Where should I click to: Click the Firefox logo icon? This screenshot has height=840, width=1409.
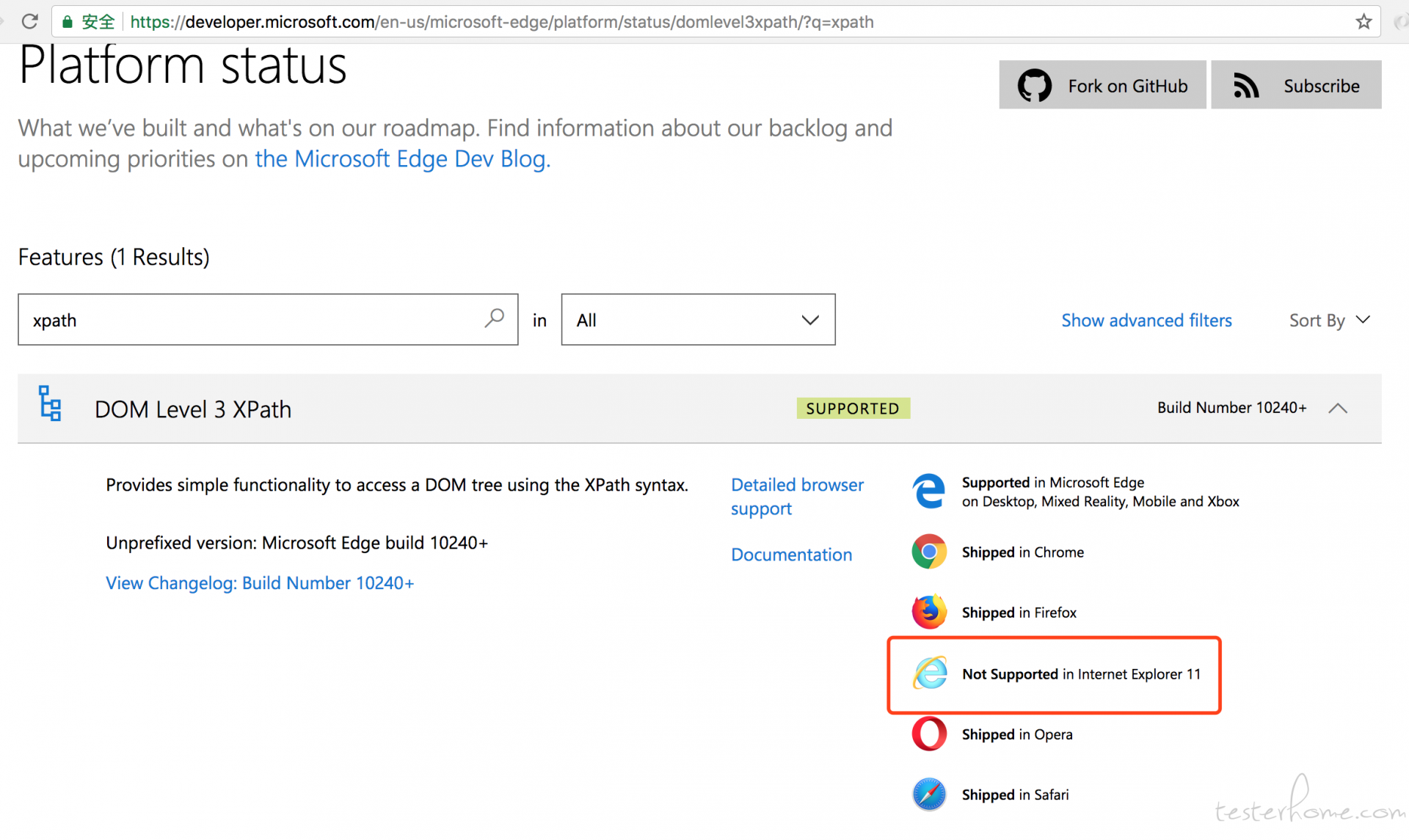[x=929, y=612]
